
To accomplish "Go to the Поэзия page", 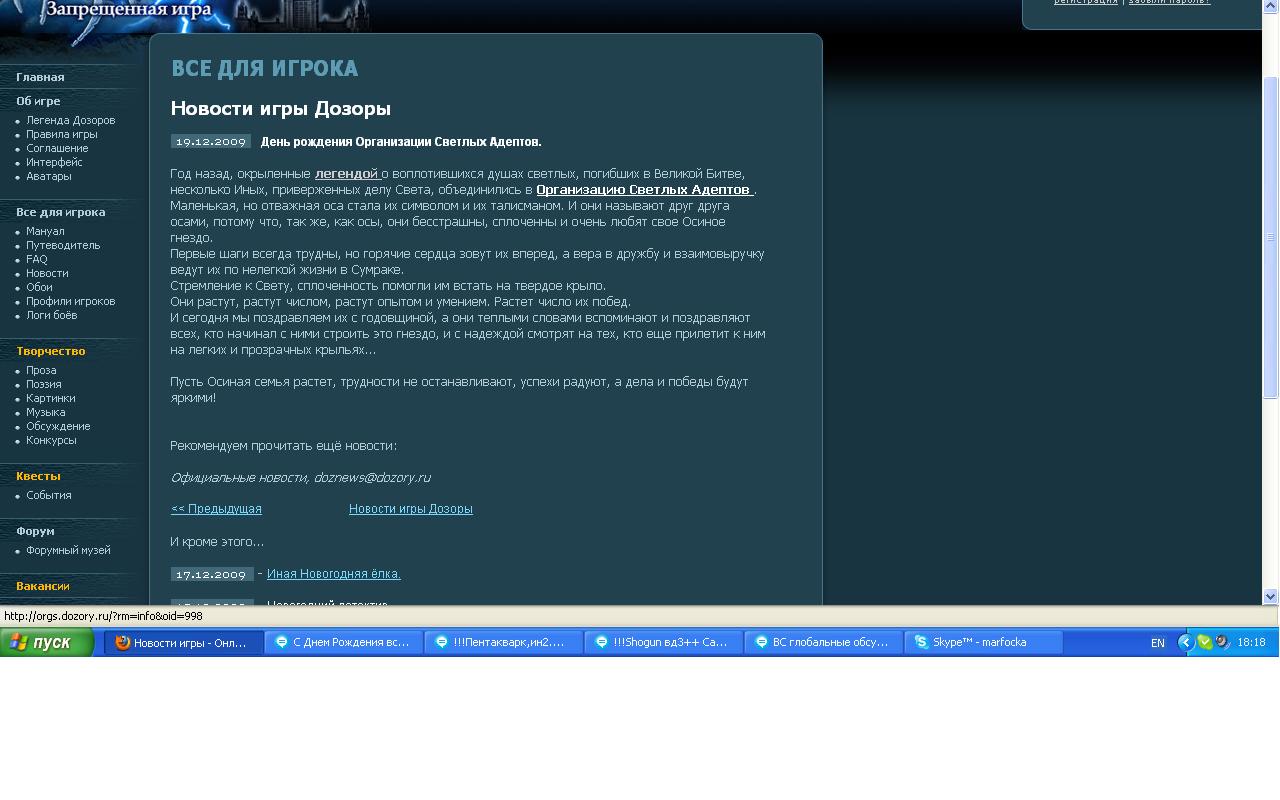I will point(44,384).
